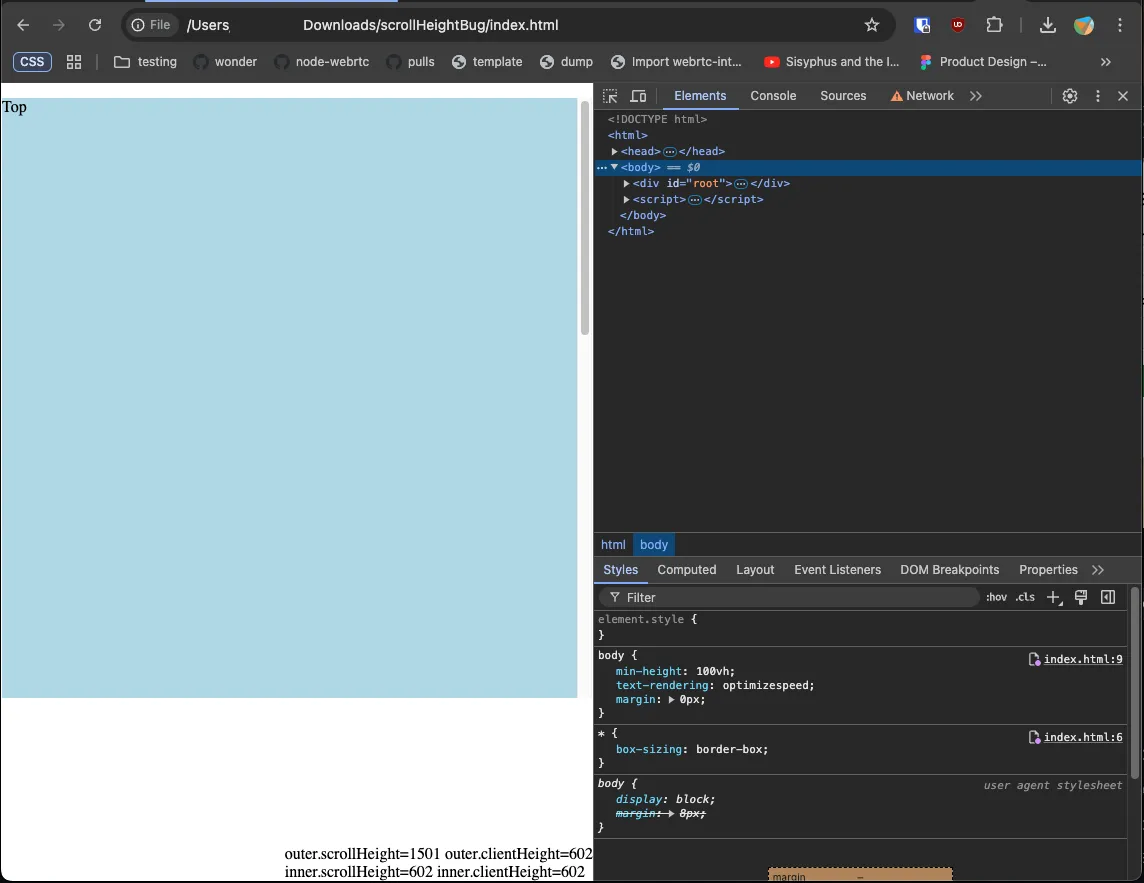Show more DevTools tabs
Image resolution: width=1144 pixels, height=883 pixels.
[x=975, y=96]
